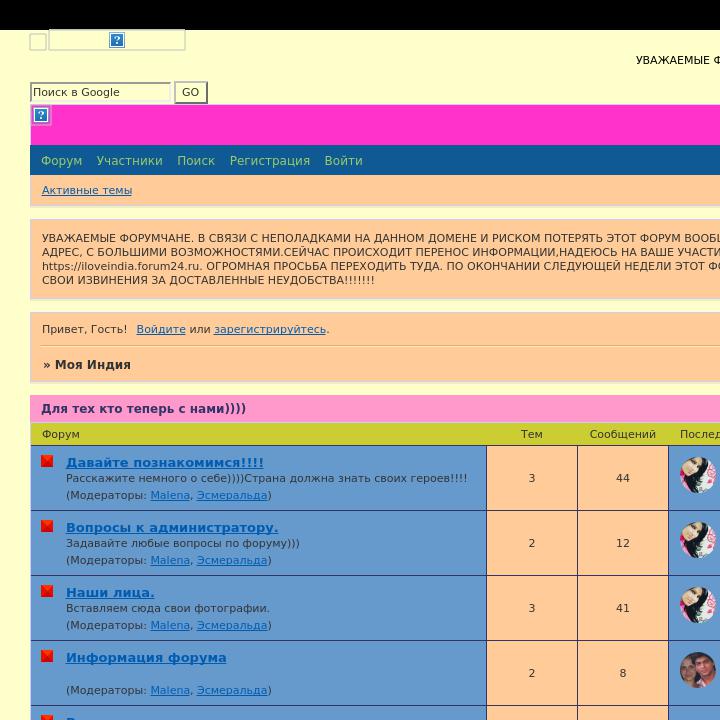Viewport: 720px width, 720px height.
Task: Click the Тем column header
Action: pyautogui.click(x=532, y=434)
